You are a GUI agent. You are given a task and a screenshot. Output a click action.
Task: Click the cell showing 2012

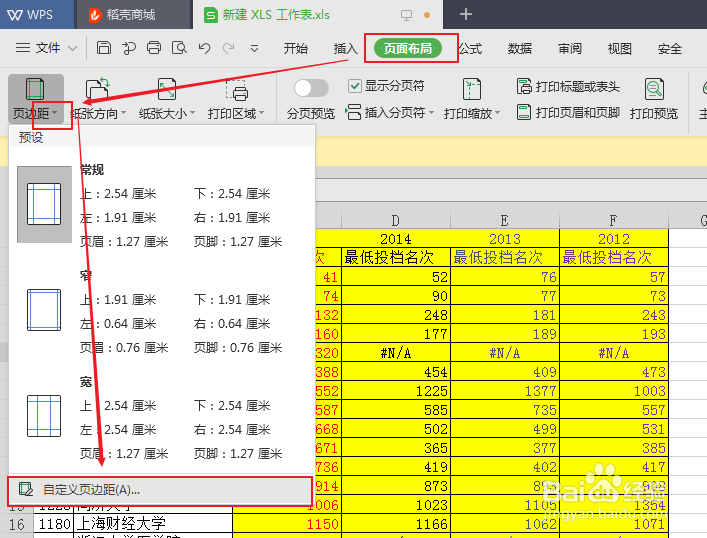(614, 238)
